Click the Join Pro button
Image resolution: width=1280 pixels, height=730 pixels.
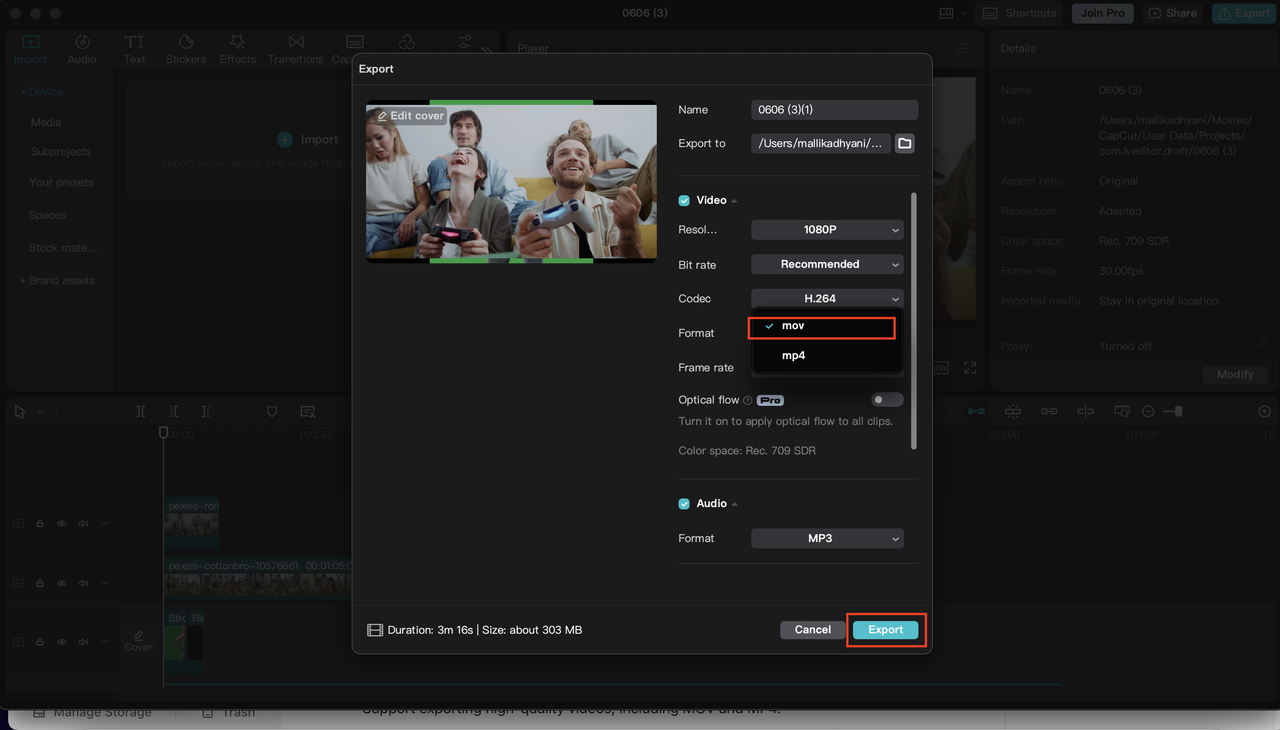pyautogui.click(x=1102, y=13)
